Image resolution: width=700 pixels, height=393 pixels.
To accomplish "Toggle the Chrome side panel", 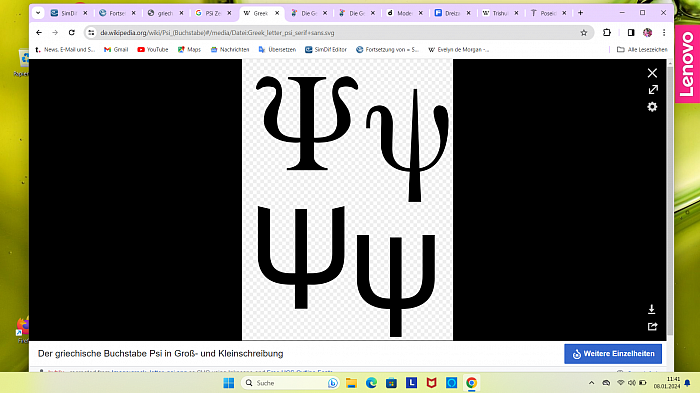I will 631,33.
